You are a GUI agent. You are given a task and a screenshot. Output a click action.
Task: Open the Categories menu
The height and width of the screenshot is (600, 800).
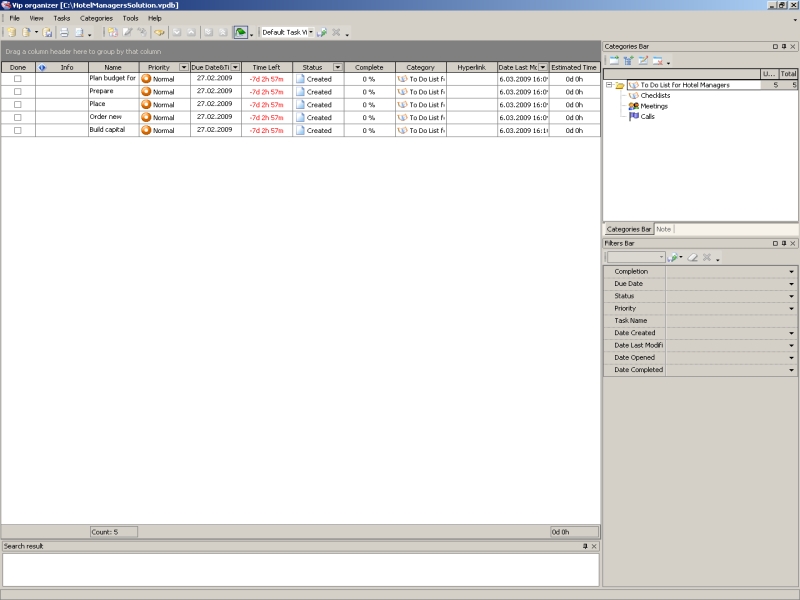[x=96, y=18]
